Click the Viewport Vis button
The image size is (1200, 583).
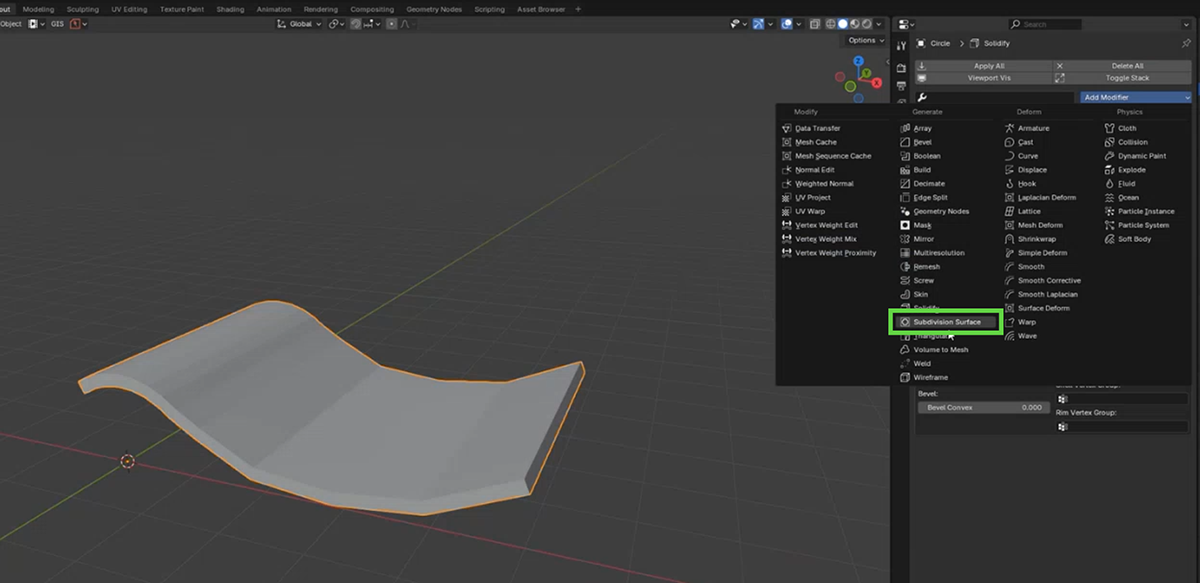coord(983,78)
